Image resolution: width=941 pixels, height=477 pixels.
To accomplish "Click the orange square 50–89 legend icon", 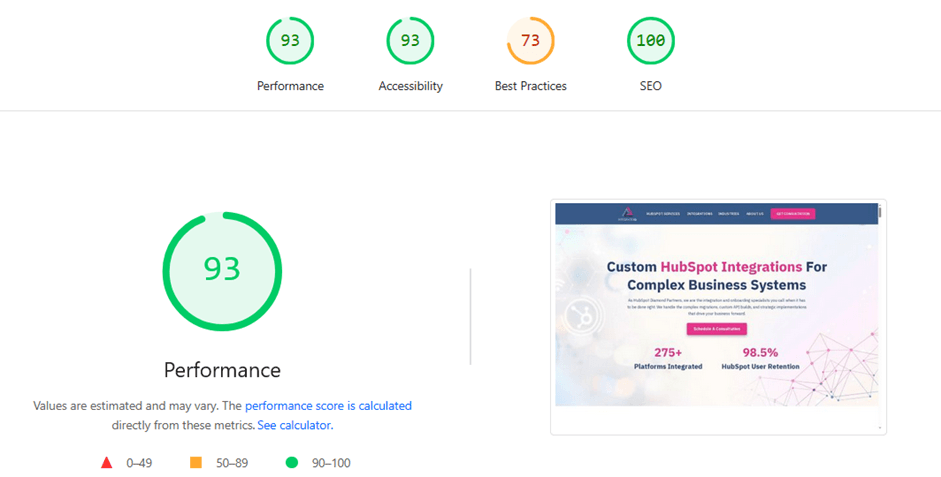I will [x=196, y=463].
